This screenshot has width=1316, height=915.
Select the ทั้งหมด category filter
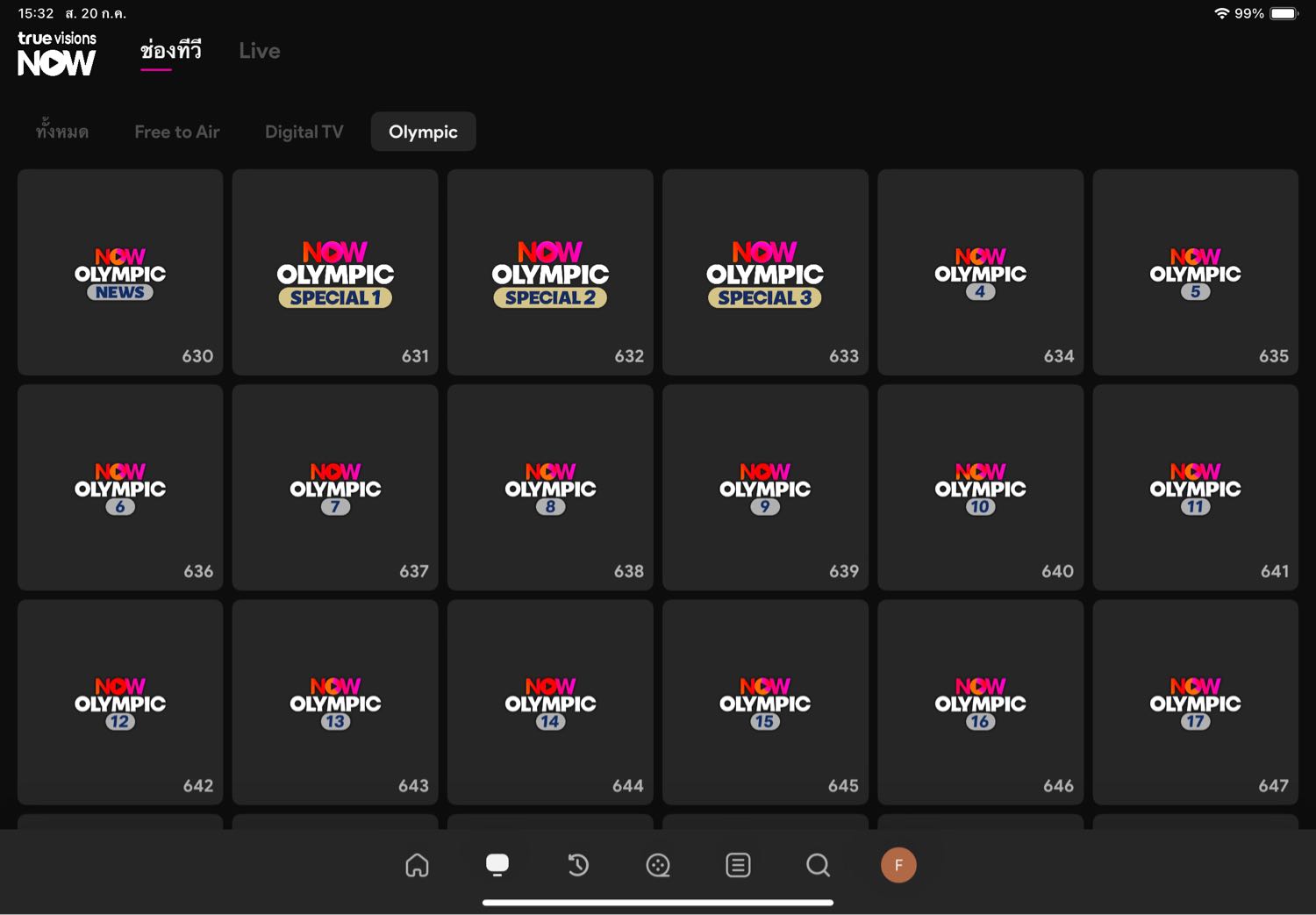(x=62, y=132)
